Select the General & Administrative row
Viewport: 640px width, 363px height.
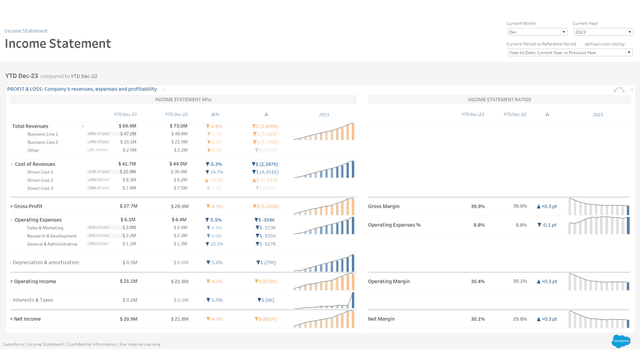click(x=52, y=244)
